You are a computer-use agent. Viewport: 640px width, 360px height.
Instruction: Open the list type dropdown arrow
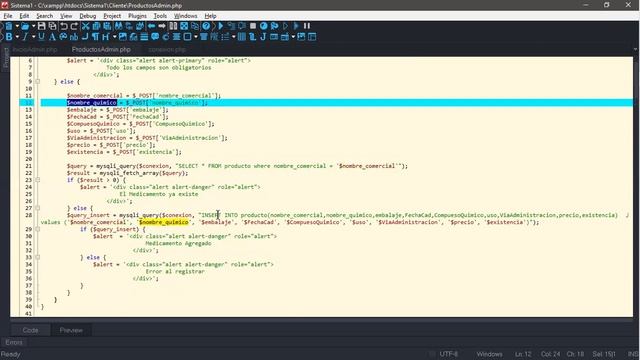(x=233, y=37)
